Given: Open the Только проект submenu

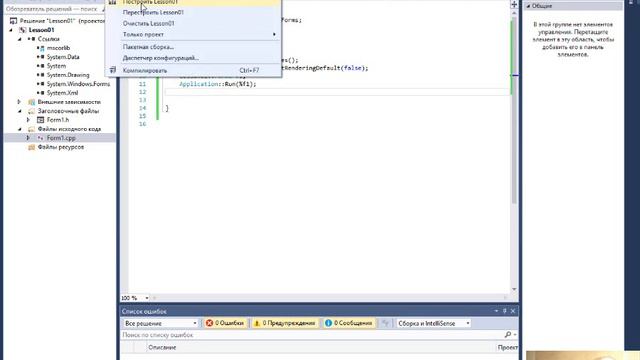Looking at the screenshot, I should (x=193, y=34).
